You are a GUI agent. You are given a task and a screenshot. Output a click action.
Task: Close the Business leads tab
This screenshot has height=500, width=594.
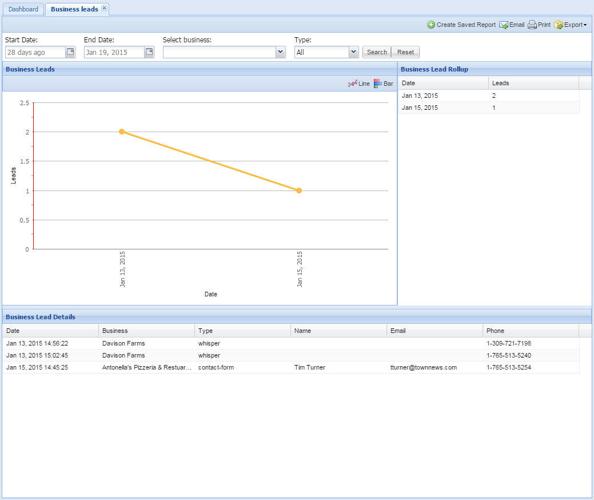point(104,8)
